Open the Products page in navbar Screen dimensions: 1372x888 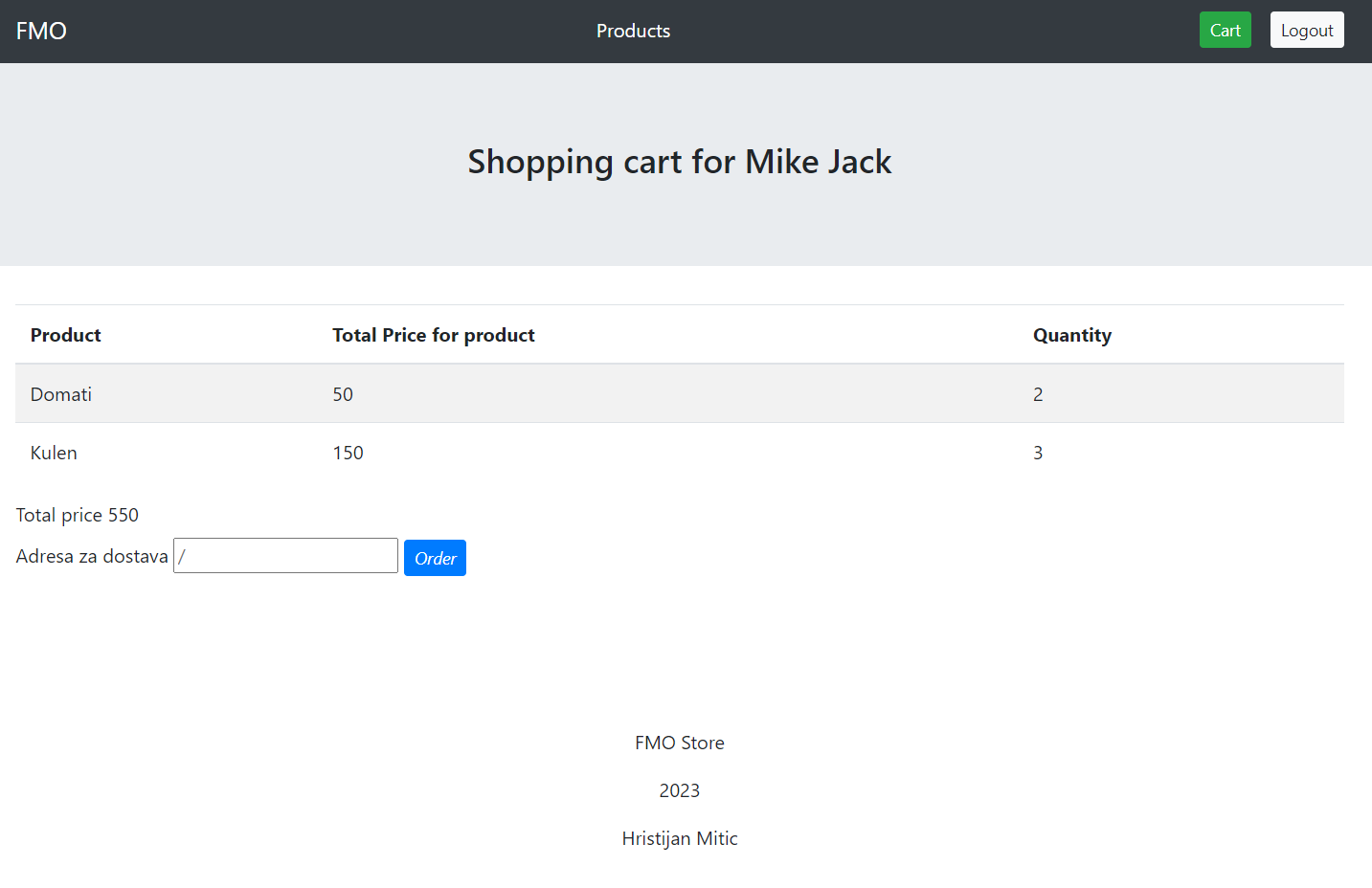tap(633, 31)
